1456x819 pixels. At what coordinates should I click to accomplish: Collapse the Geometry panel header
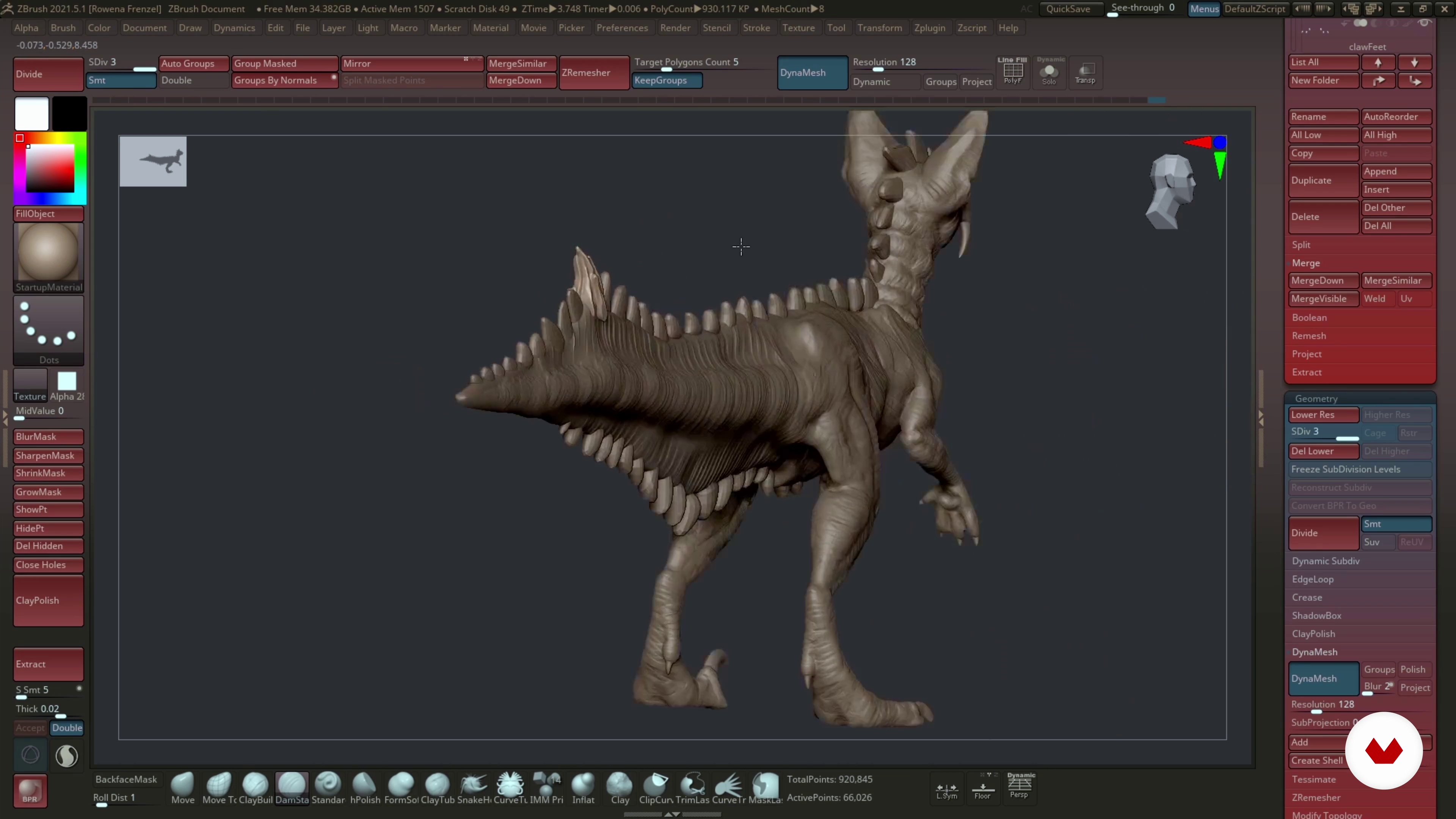[1316, 399]
